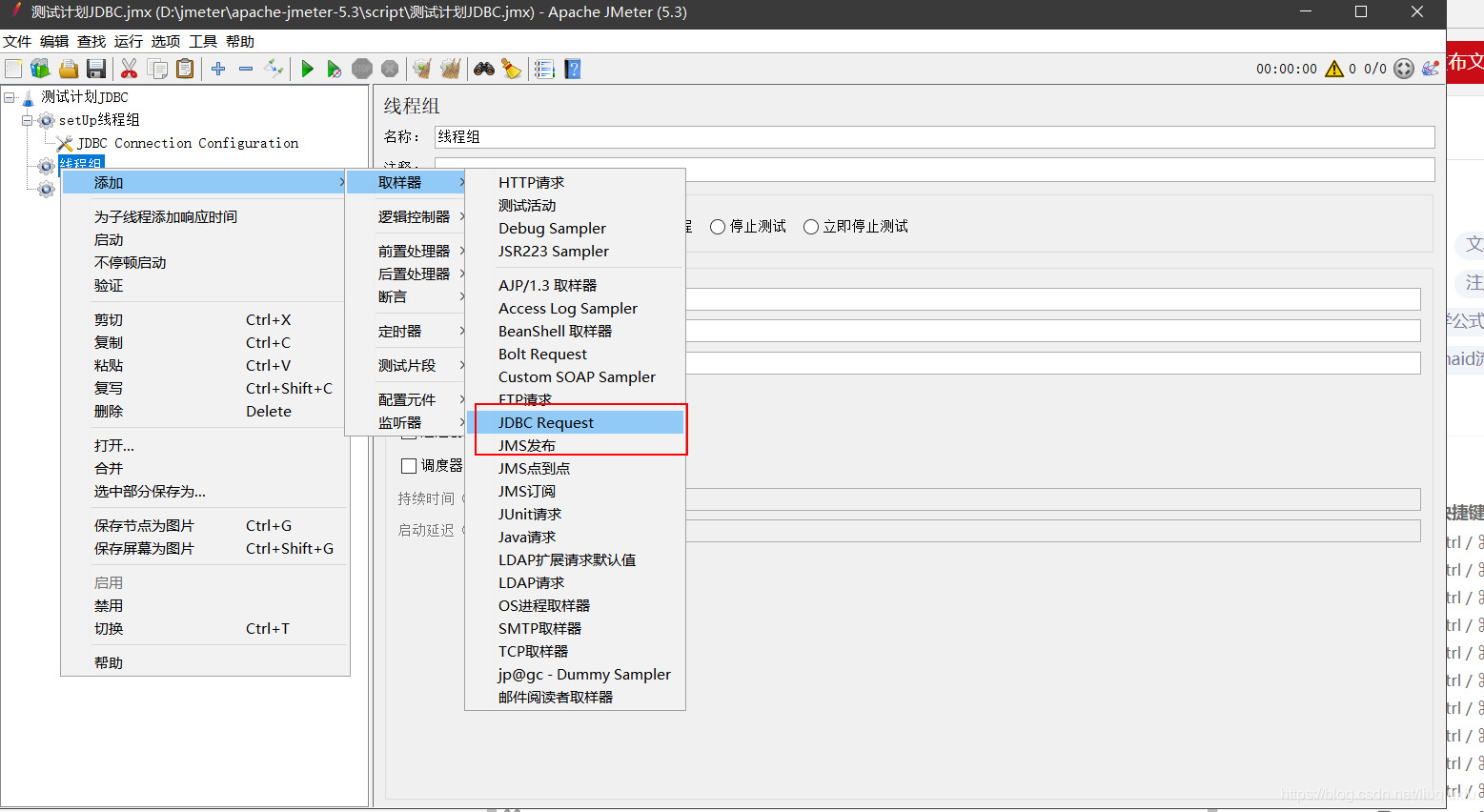Choose JDBC Request from sampler list

tap(576, 422)
